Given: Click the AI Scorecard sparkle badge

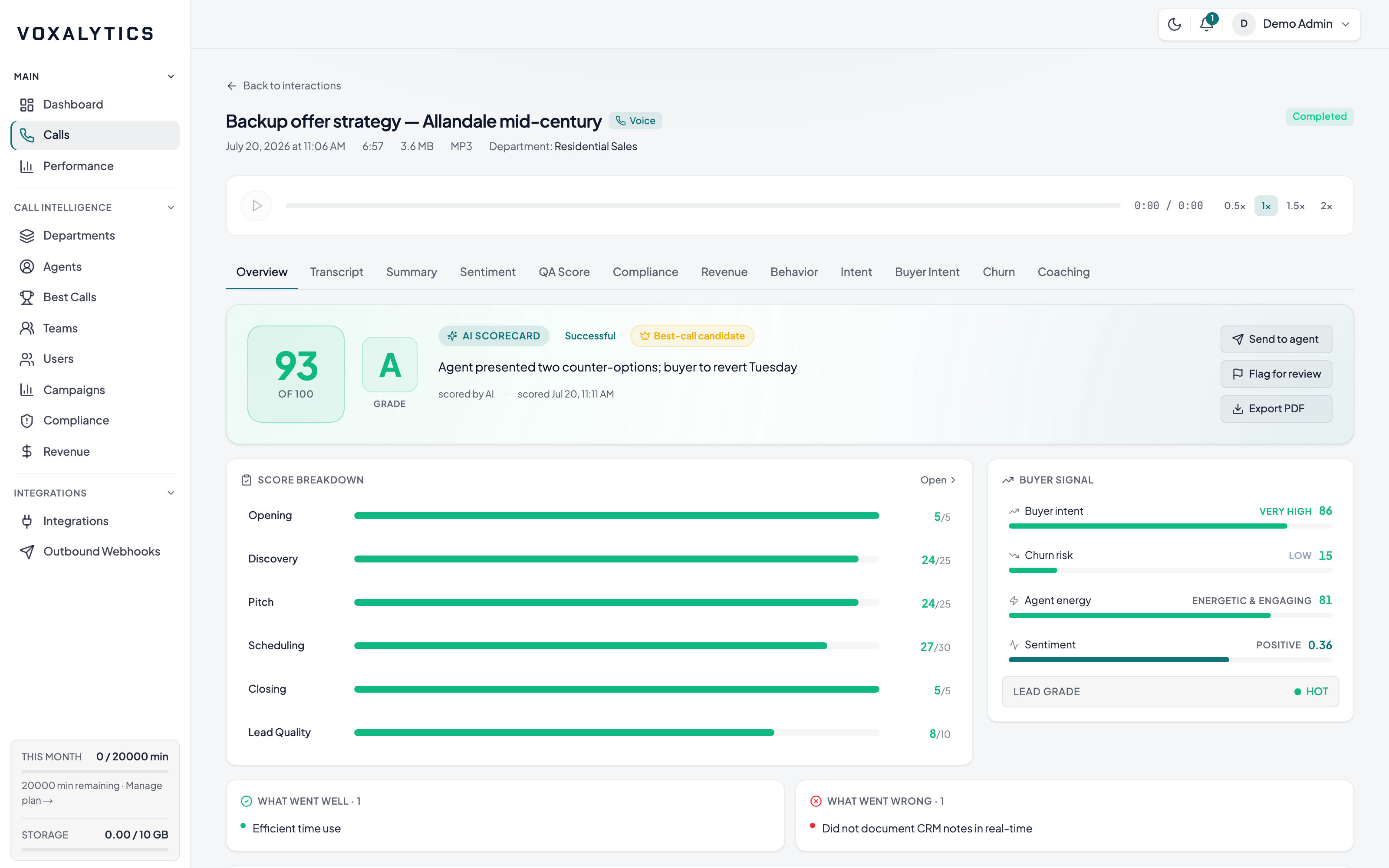Looking at the screenshot, I should click(494, 336).
